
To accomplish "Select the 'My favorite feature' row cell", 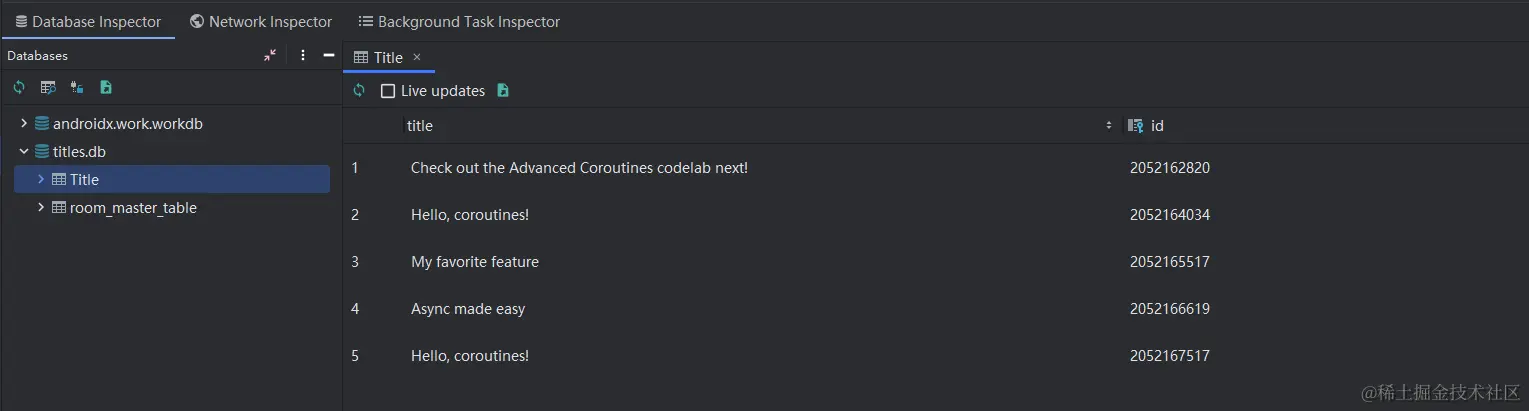I will click(475, 262).
